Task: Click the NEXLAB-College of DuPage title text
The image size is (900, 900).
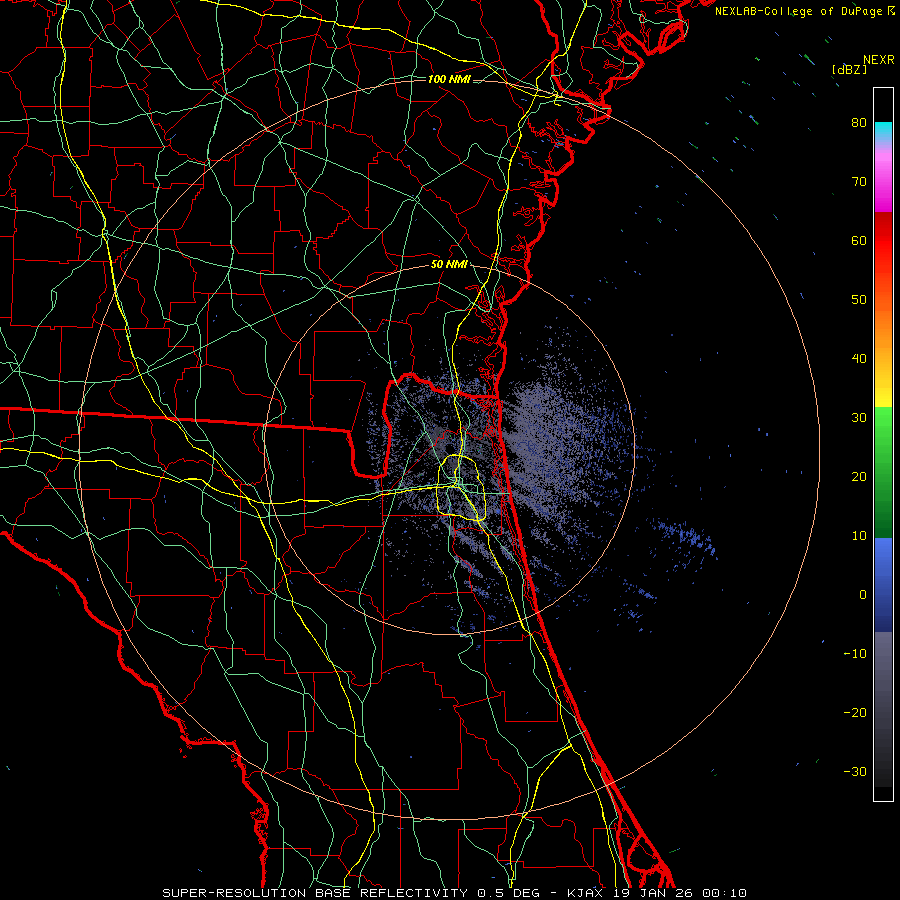Action: tap(805, 11)
